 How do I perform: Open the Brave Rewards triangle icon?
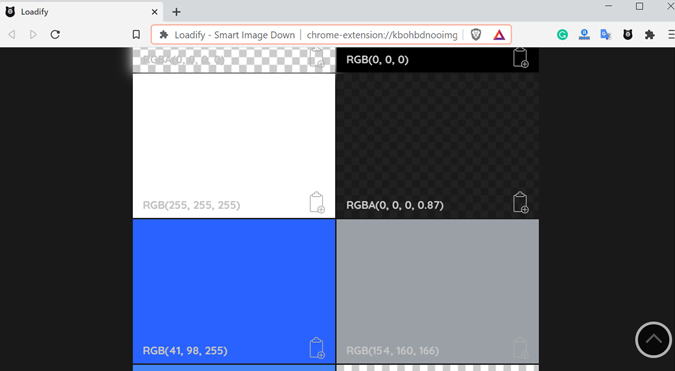coord(499,35)
